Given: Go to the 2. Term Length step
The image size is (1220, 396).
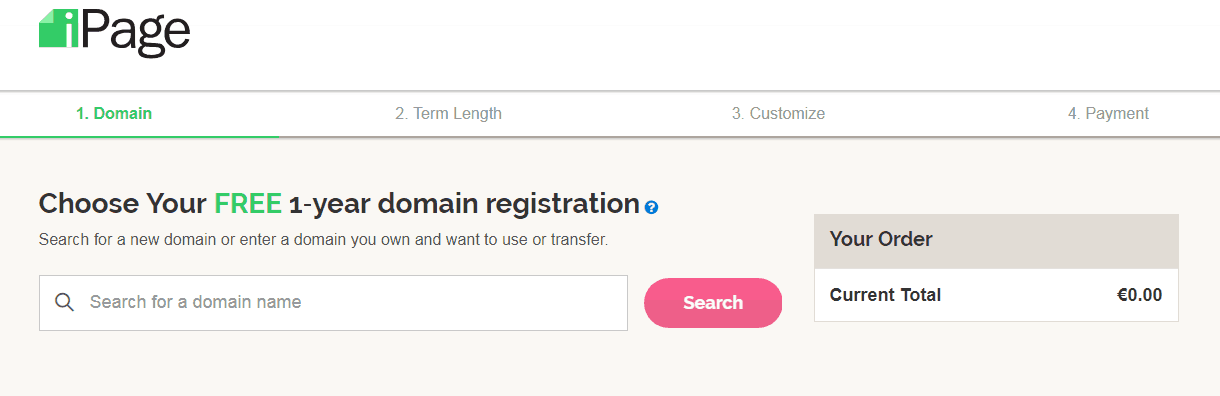Looking at the screenshot, I should tap(448, 113).
